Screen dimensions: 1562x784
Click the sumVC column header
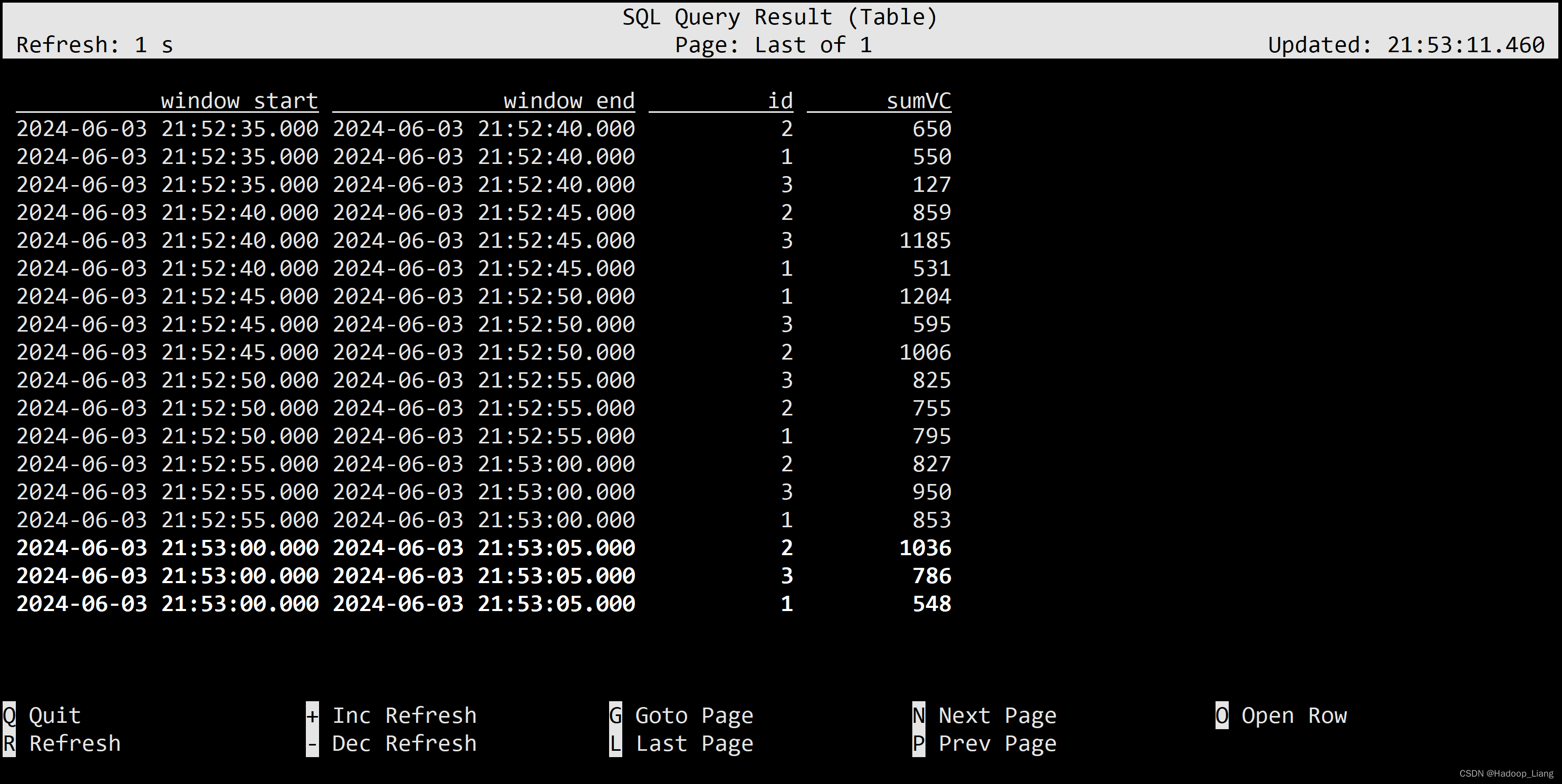919,101
